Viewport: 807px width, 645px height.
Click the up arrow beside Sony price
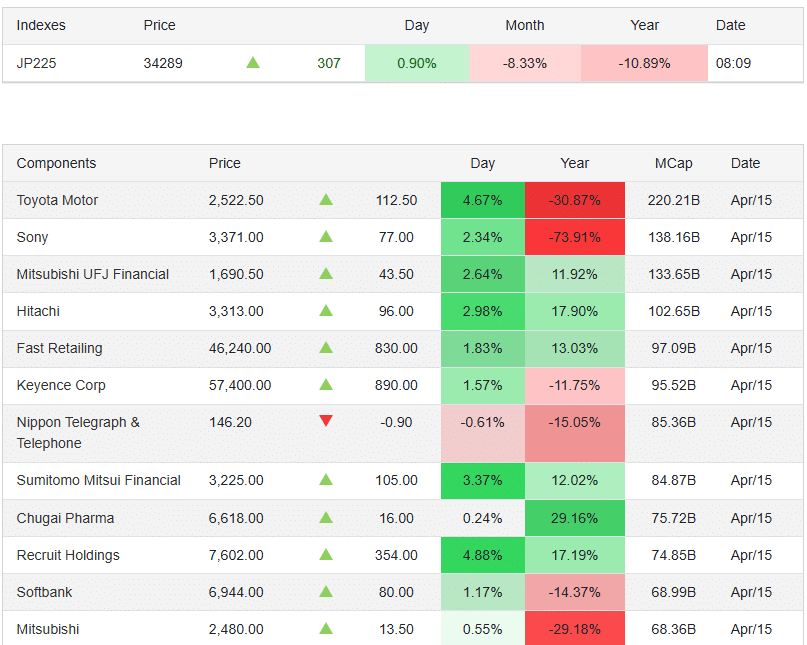[326, 237]
